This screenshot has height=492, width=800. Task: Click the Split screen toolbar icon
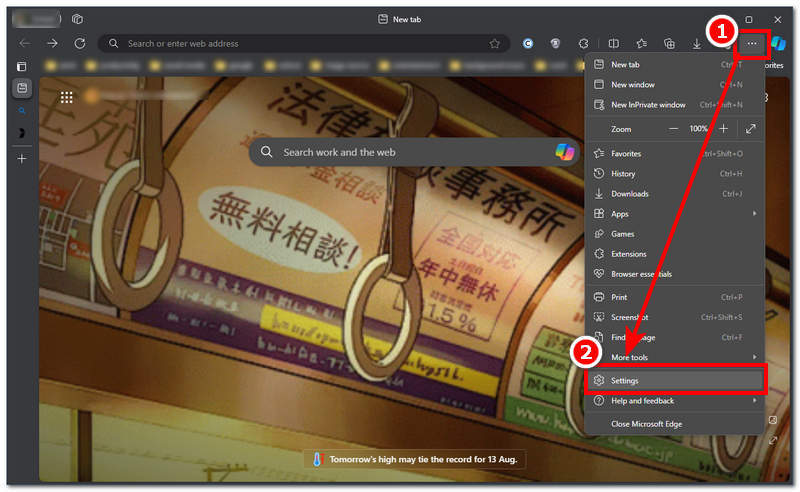pyautogui.click(x=614, y=43)
